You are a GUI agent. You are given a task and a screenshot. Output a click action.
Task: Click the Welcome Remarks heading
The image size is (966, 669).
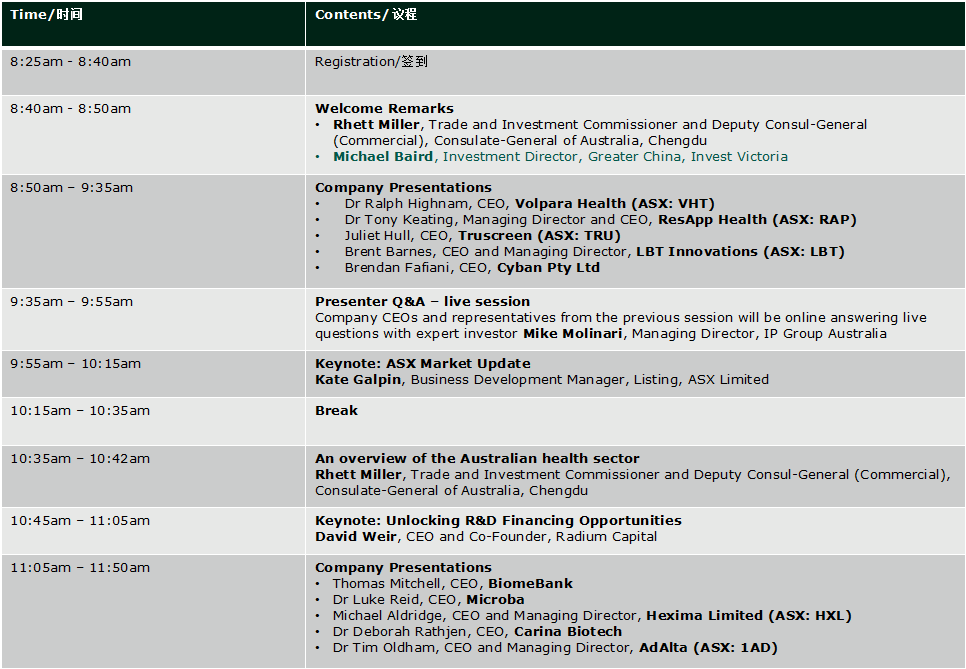[384, 108]
